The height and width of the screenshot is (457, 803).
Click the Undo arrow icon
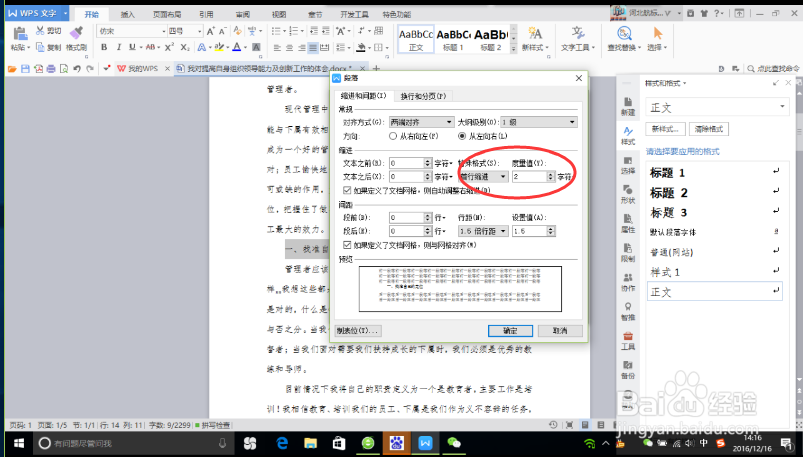[x=77, y=69]
